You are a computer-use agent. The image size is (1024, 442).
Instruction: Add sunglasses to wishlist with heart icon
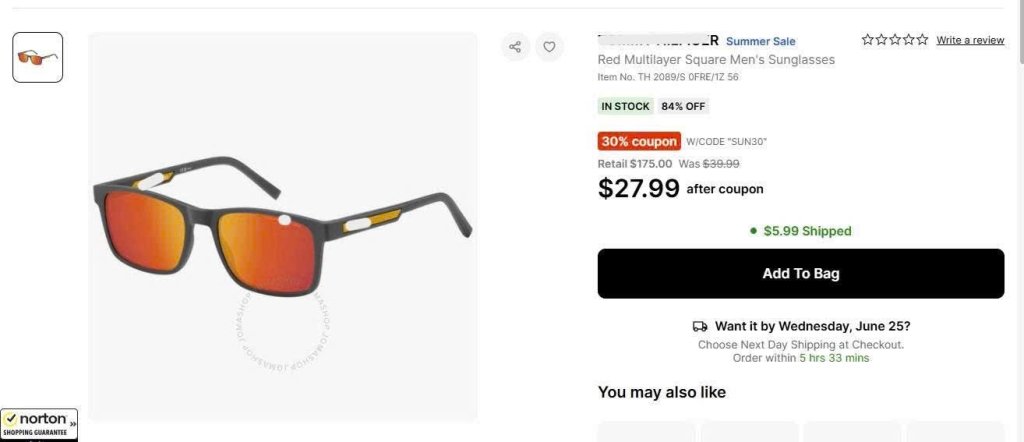549,46
